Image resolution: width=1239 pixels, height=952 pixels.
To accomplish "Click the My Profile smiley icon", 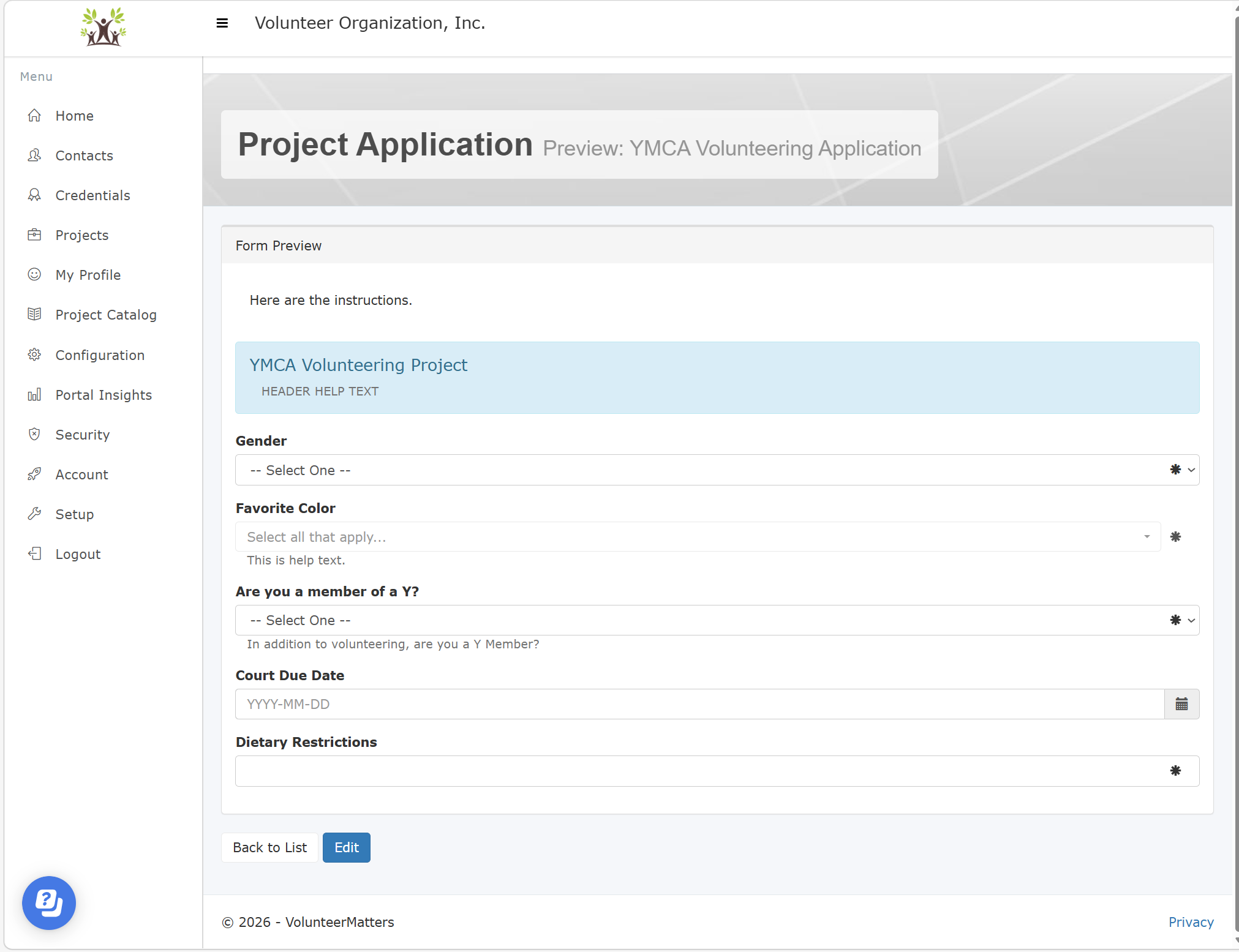I will click(x=34, y=275).
